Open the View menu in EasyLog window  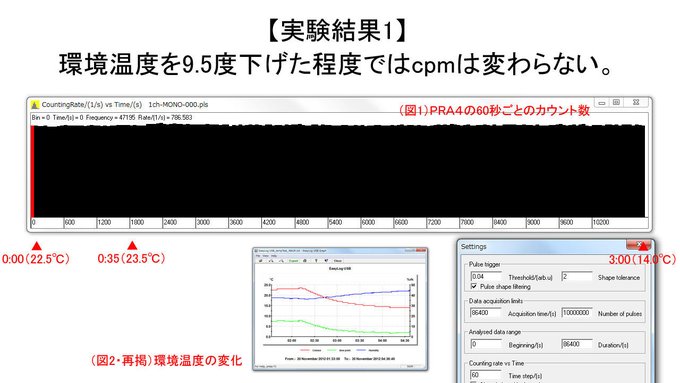click(265, 256)
